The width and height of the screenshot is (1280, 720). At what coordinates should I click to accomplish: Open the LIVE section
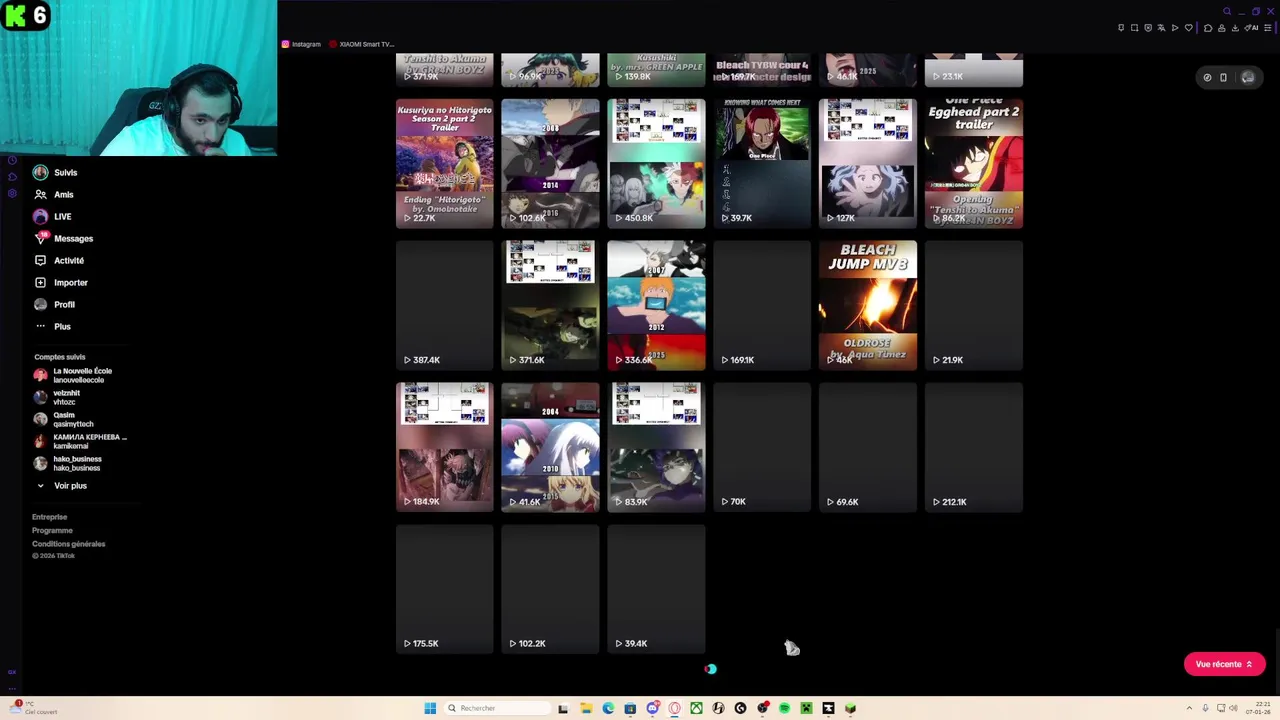click(52, 216)
